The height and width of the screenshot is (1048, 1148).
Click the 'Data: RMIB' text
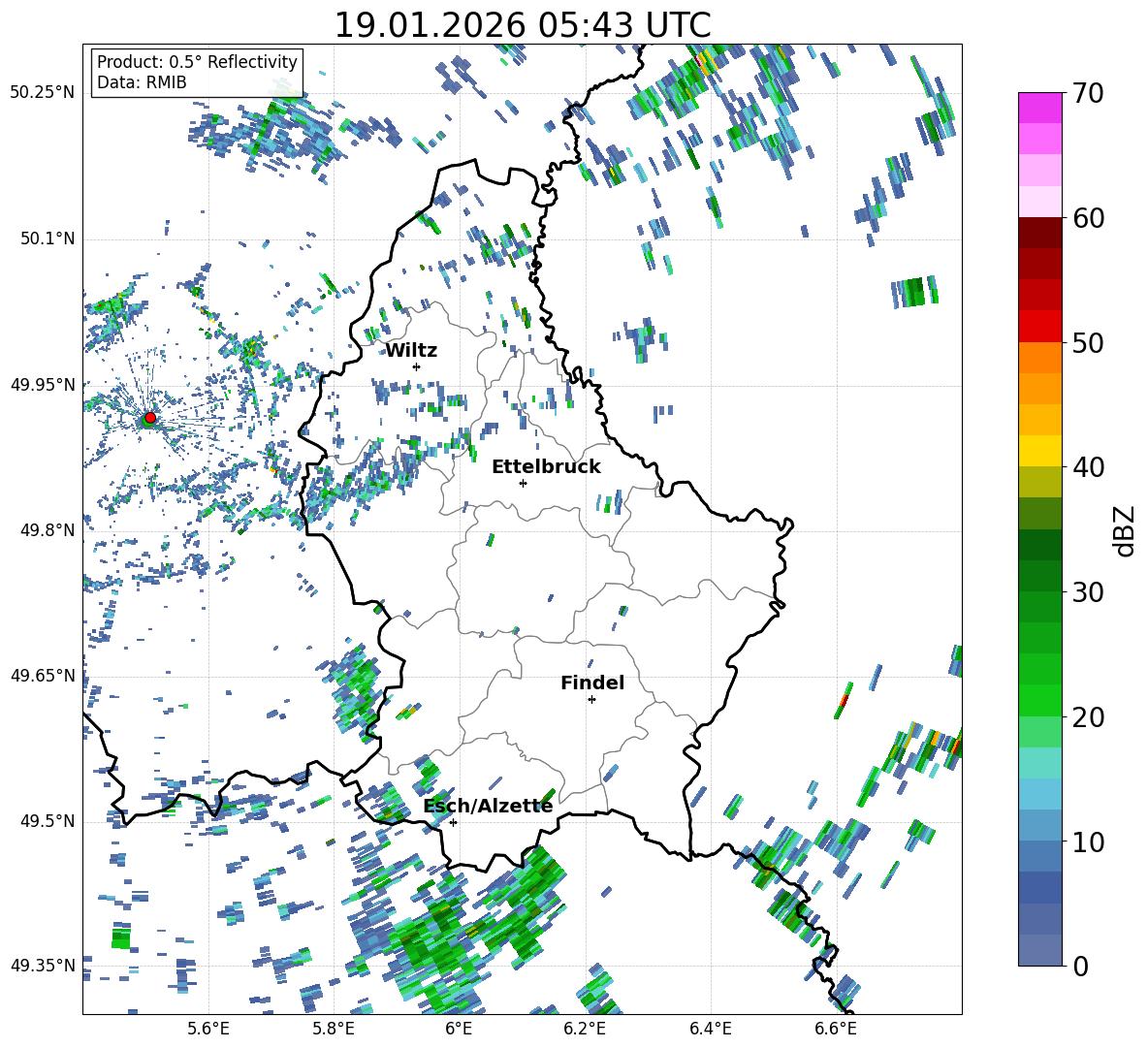tap(142, 82)
